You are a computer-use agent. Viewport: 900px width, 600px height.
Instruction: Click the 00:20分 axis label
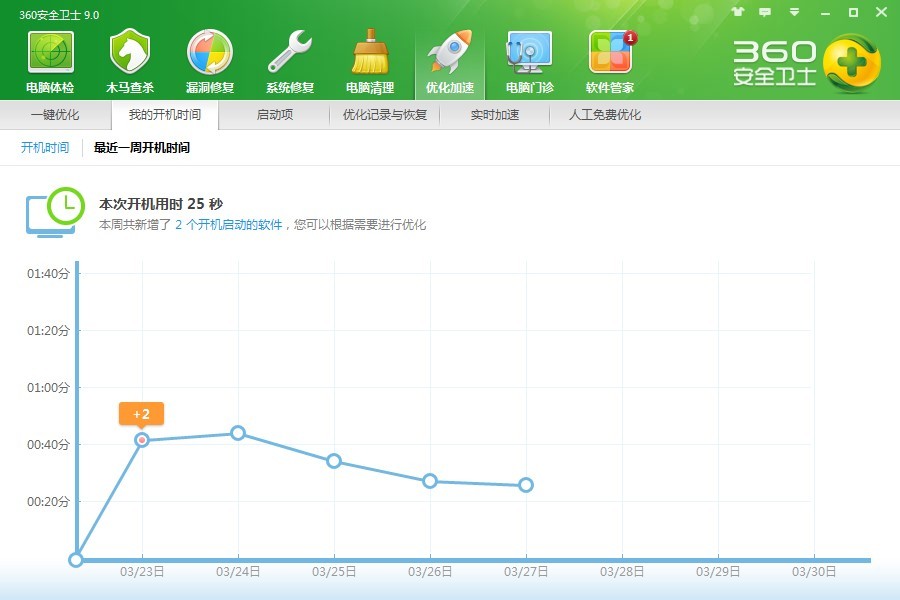48,502
